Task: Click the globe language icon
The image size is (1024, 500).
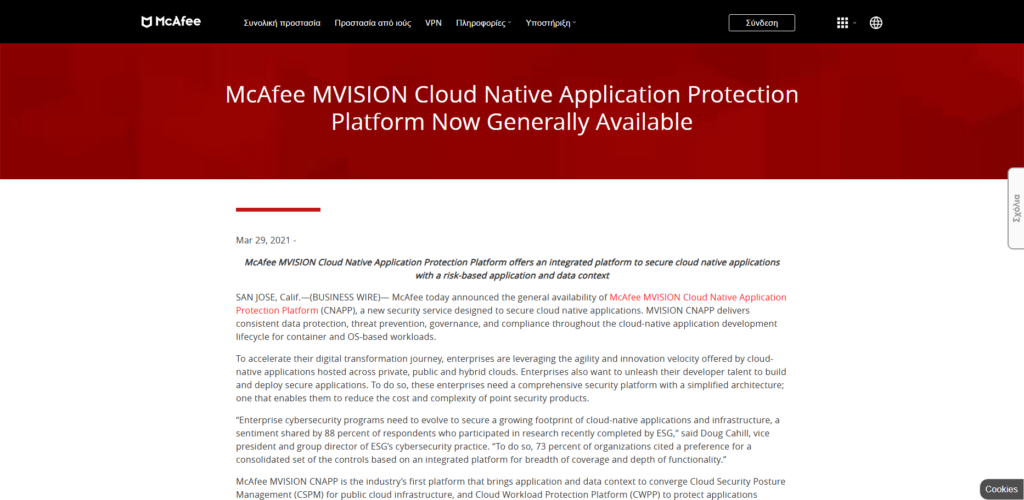Action: click(876, 23)
